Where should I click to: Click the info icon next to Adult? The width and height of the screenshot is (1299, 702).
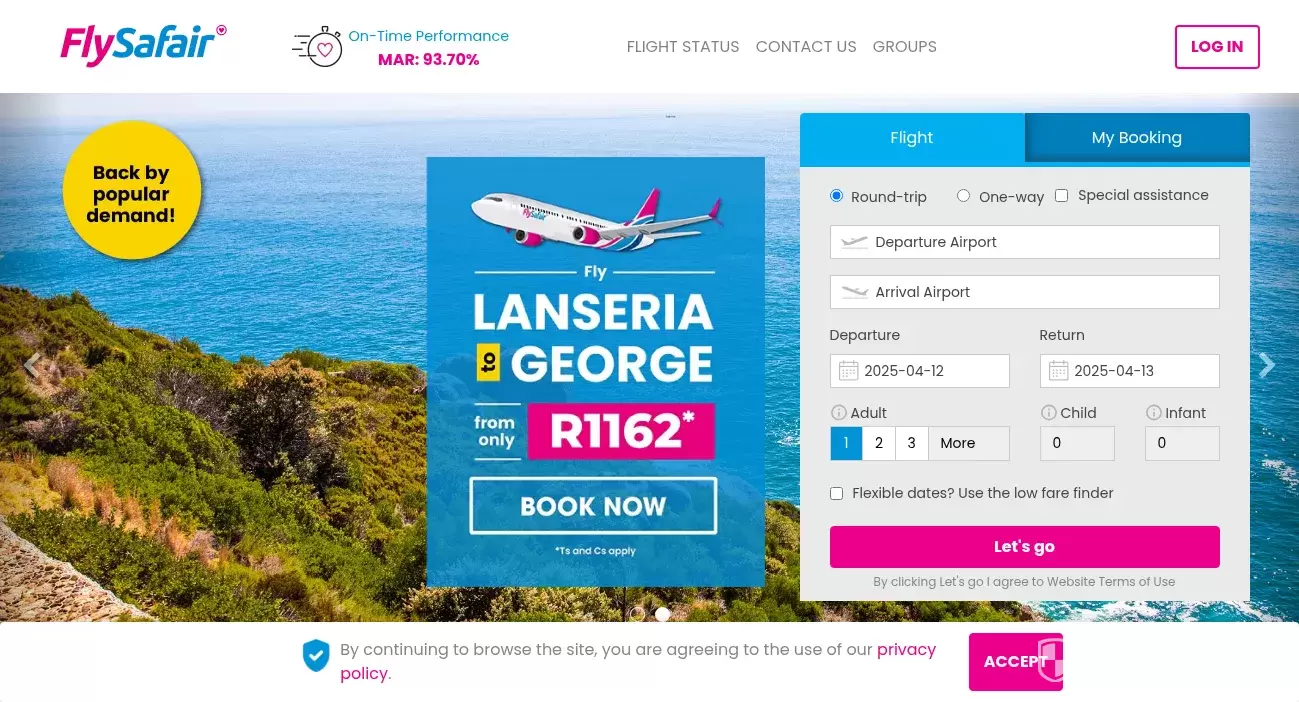(838, 411)
